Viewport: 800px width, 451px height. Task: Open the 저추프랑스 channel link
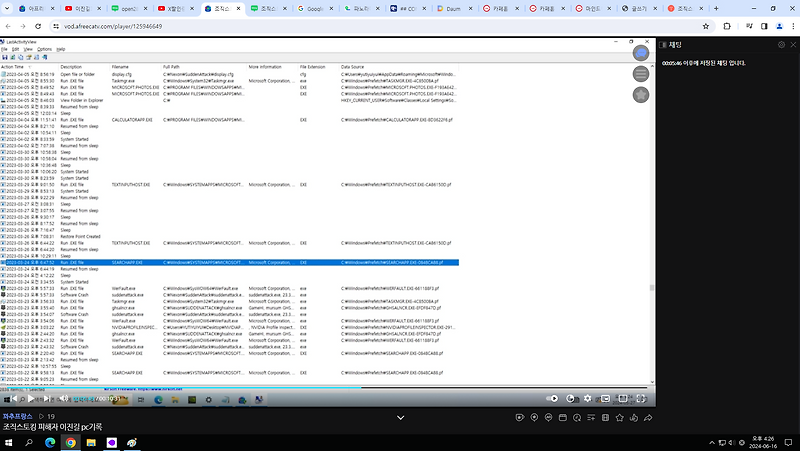pyautogui.click(x=17, y=416)
